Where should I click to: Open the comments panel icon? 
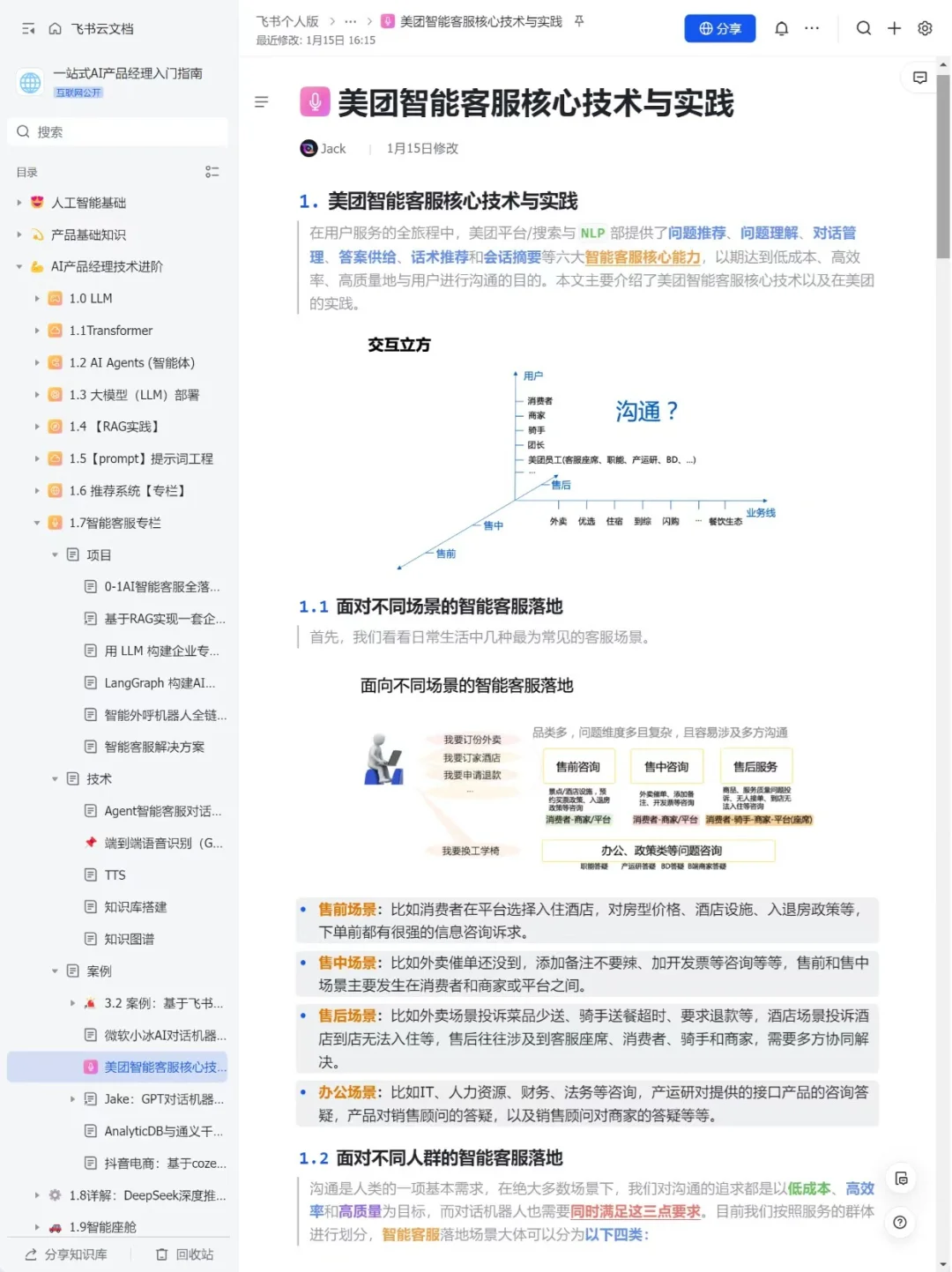click(x=919, y=78)
